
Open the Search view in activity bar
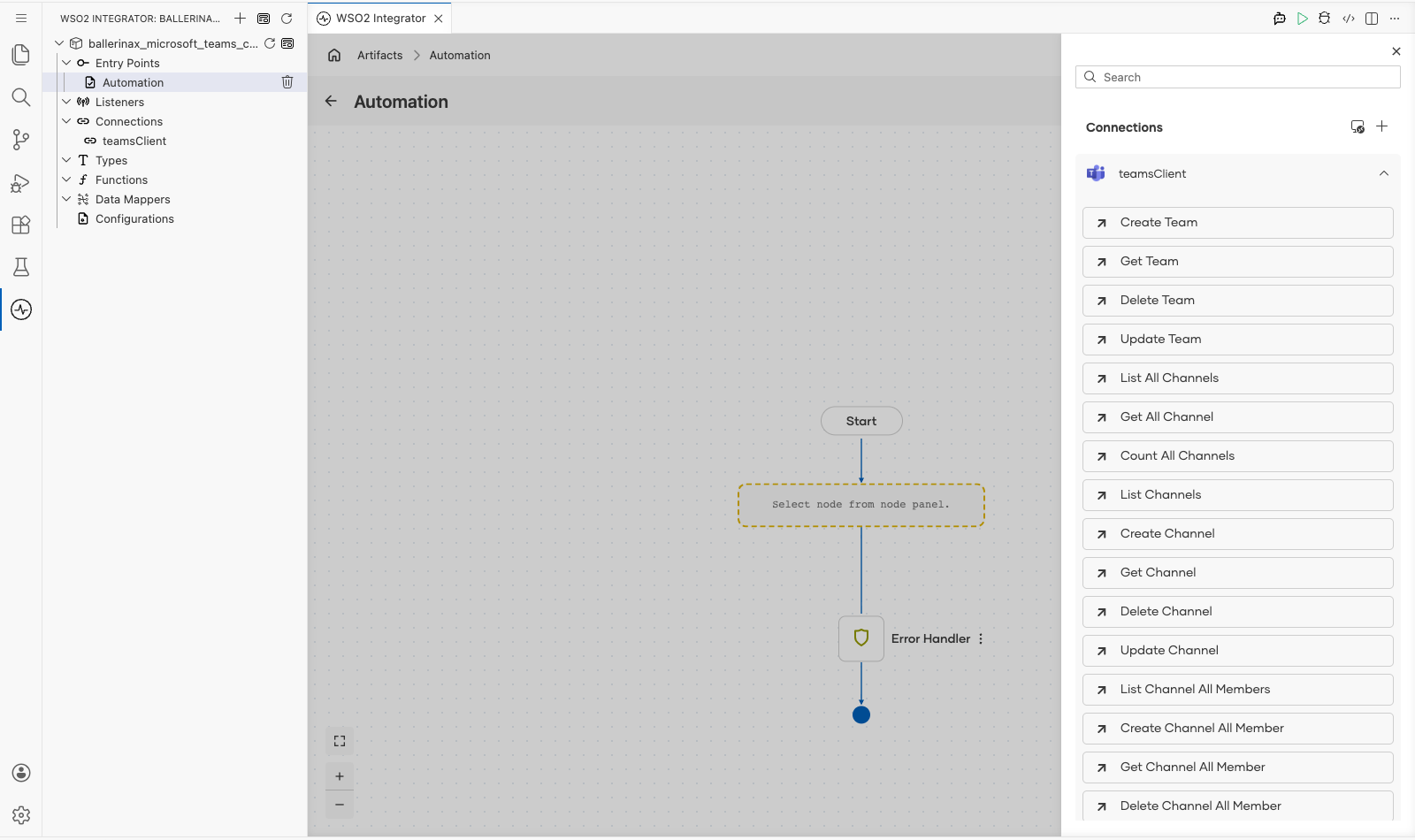[21, 97]
